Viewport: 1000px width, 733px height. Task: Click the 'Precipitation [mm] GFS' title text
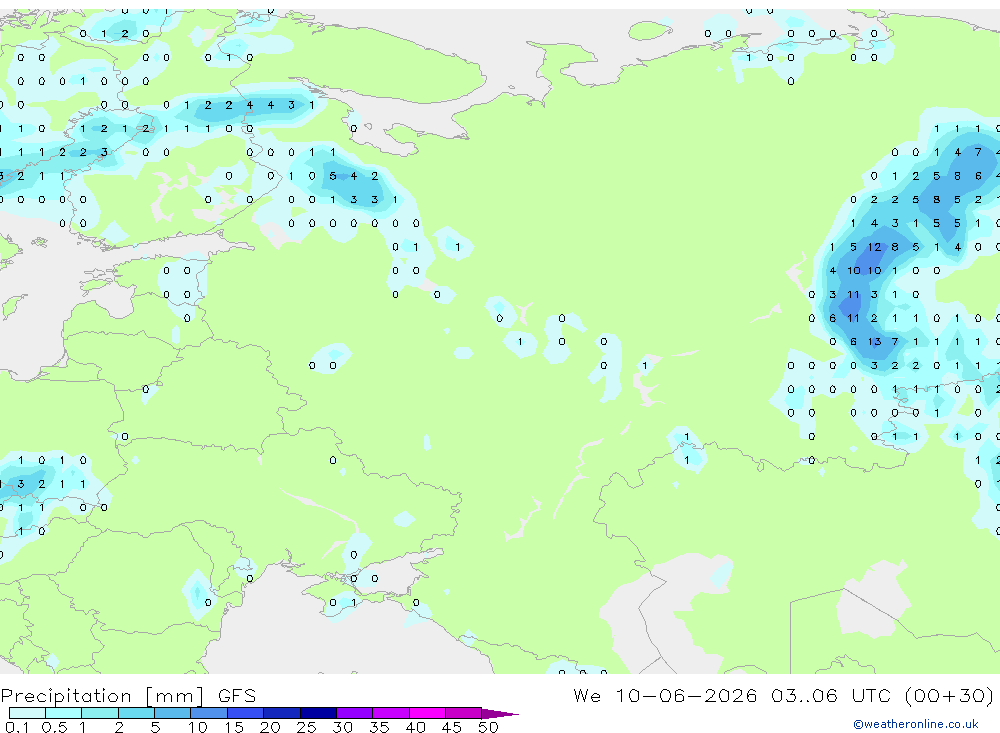(128, 696)
